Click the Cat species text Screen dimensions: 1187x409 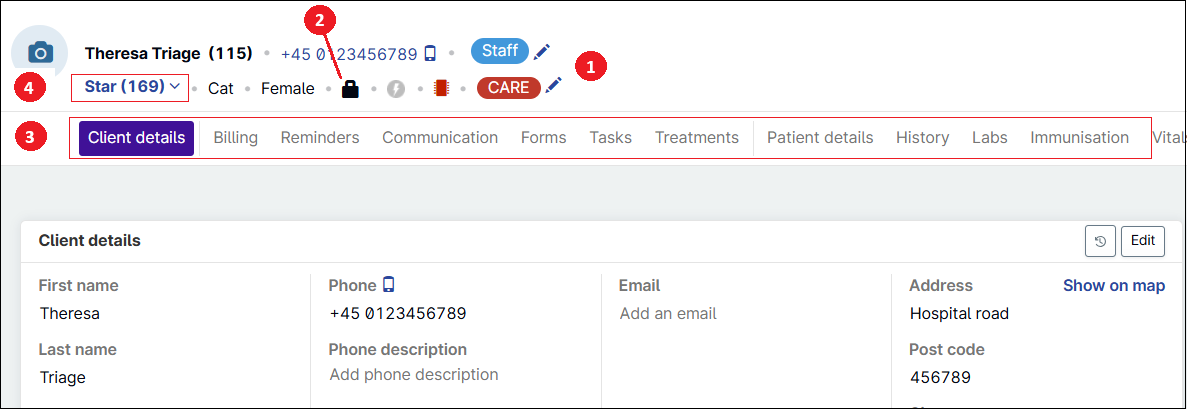[221, 89]
